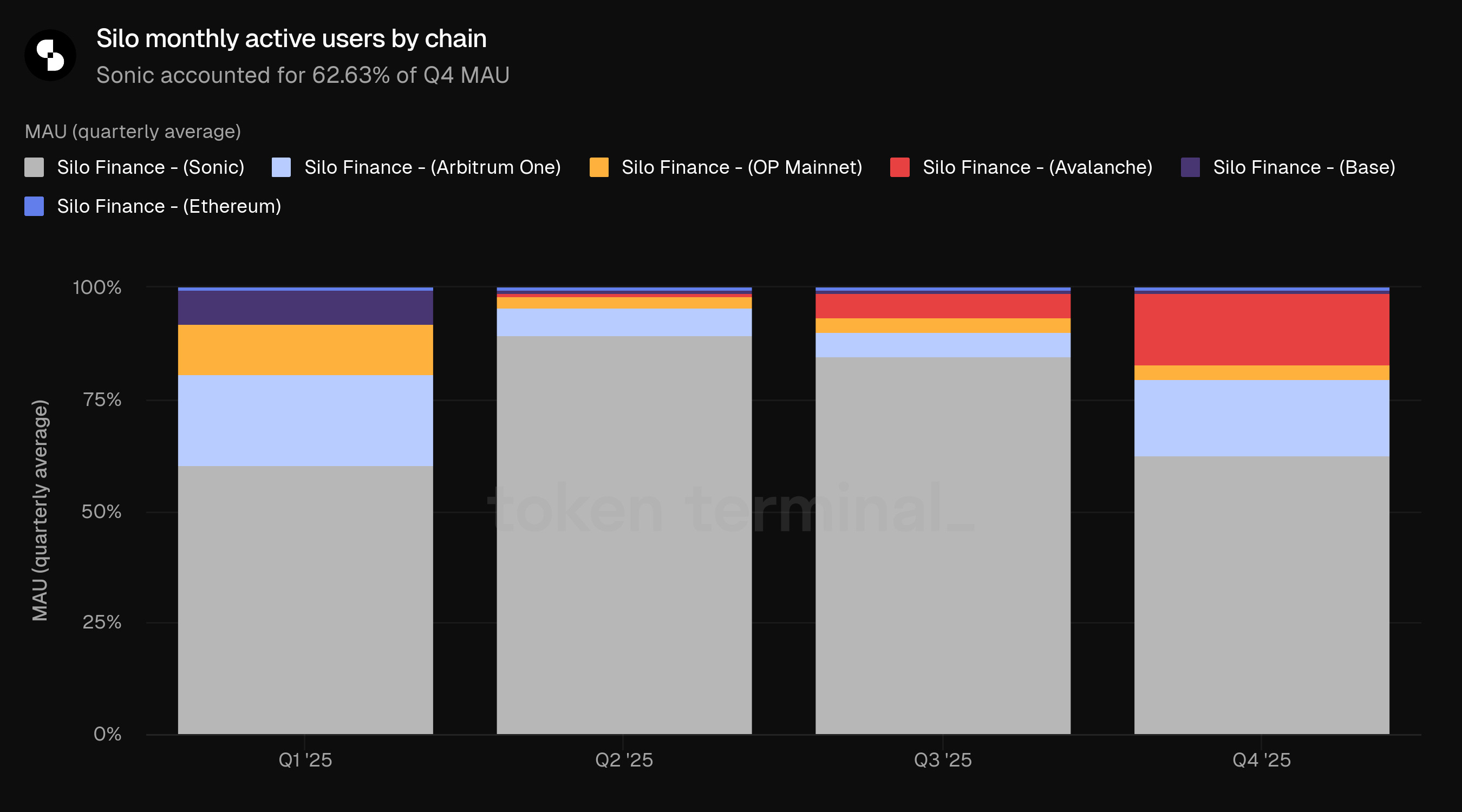Screen dimensions: 1462x812
Task: Toggle the Base legend swatch
Action: click(1190, 167)
